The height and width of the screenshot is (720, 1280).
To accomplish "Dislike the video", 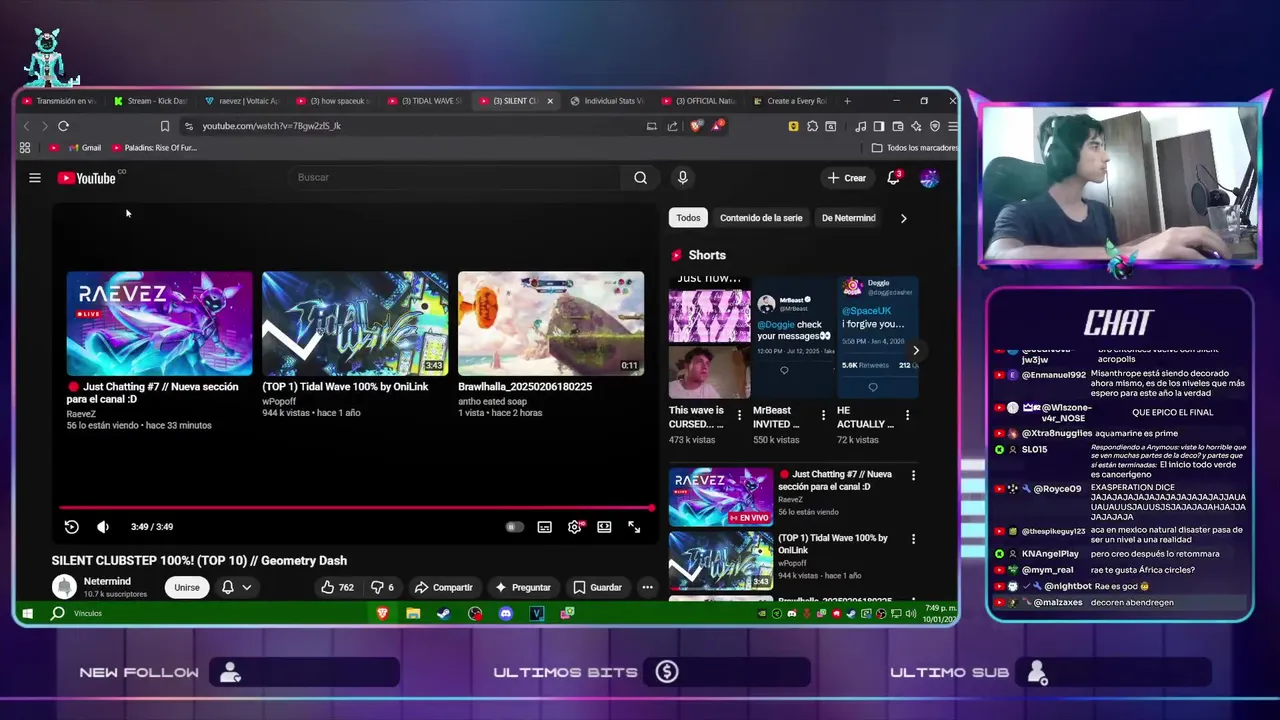I will 383,588.
